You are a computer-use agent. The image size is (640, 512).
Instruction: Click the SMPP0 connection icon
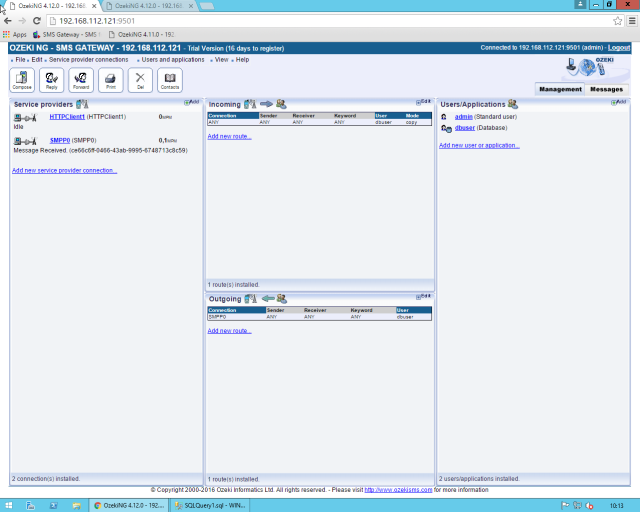[x=25, y=141]
